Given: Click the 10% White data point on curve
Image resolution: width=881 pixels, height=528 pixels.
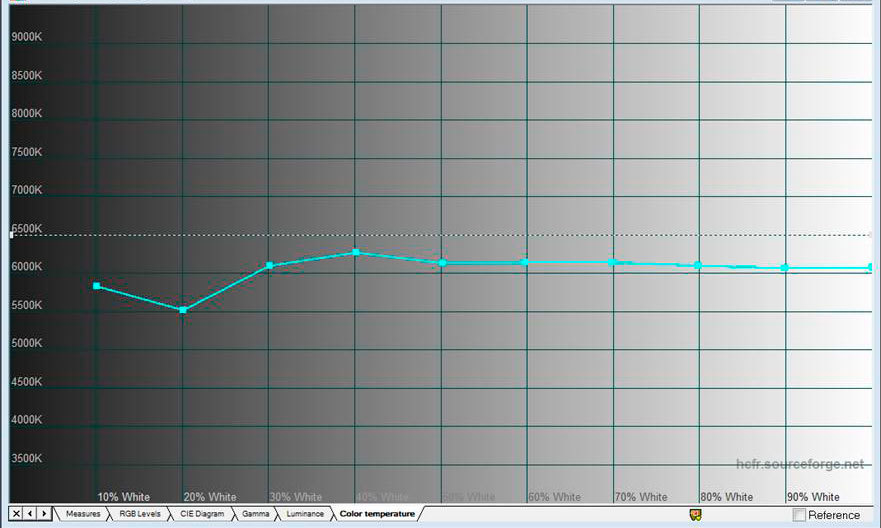Looking at the screenshot, I should [x=97, y=286].
